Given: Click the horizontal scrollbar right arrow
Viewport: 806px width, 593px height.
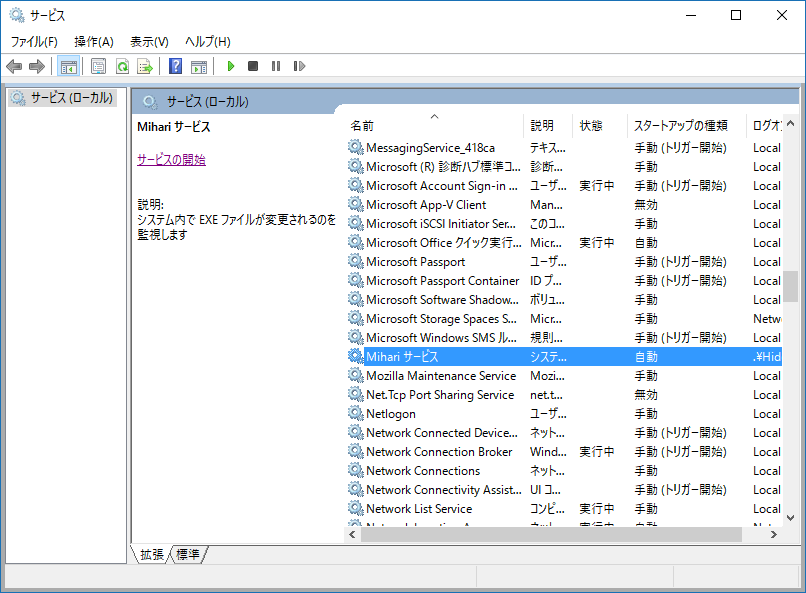Looking at the screenshot, I should [774, 534].
